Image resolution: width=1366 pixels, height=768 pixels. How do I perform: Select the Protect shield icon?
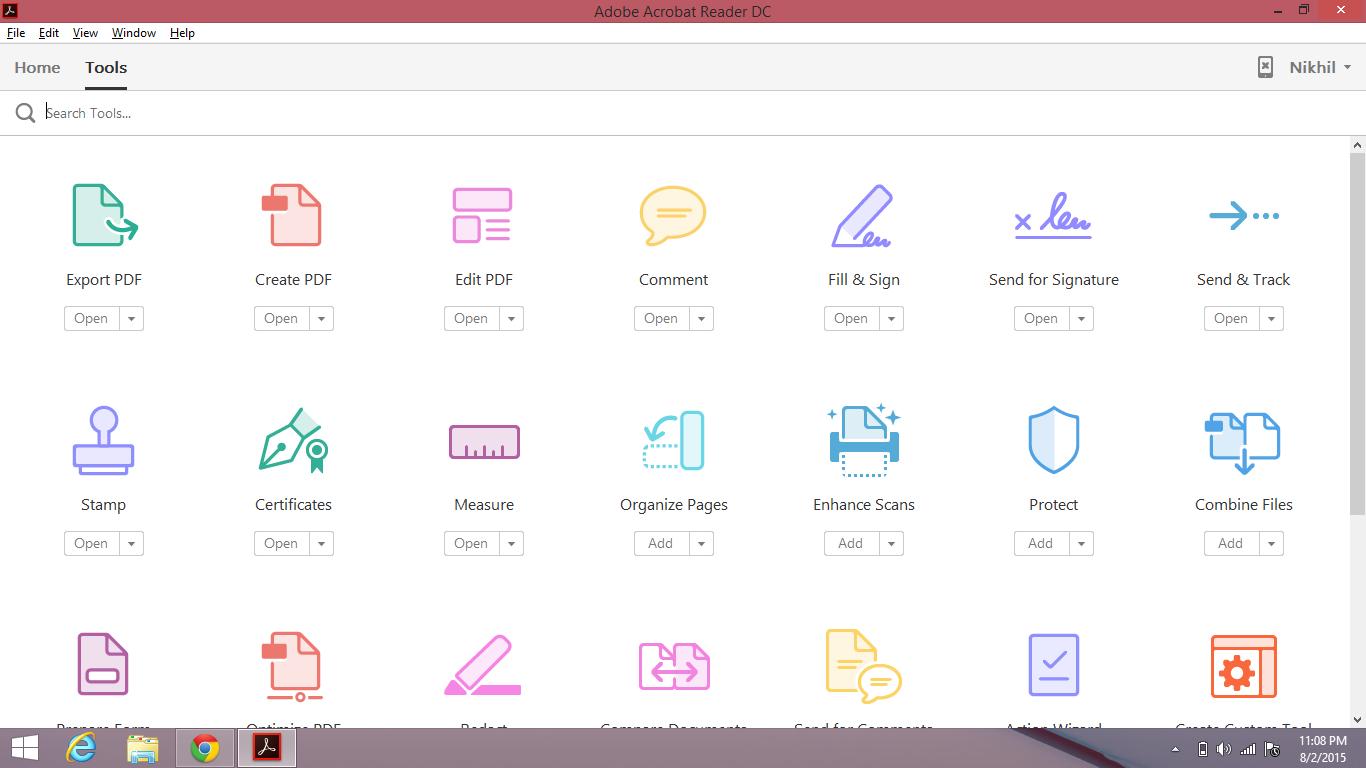click(x=1053, y=440)
